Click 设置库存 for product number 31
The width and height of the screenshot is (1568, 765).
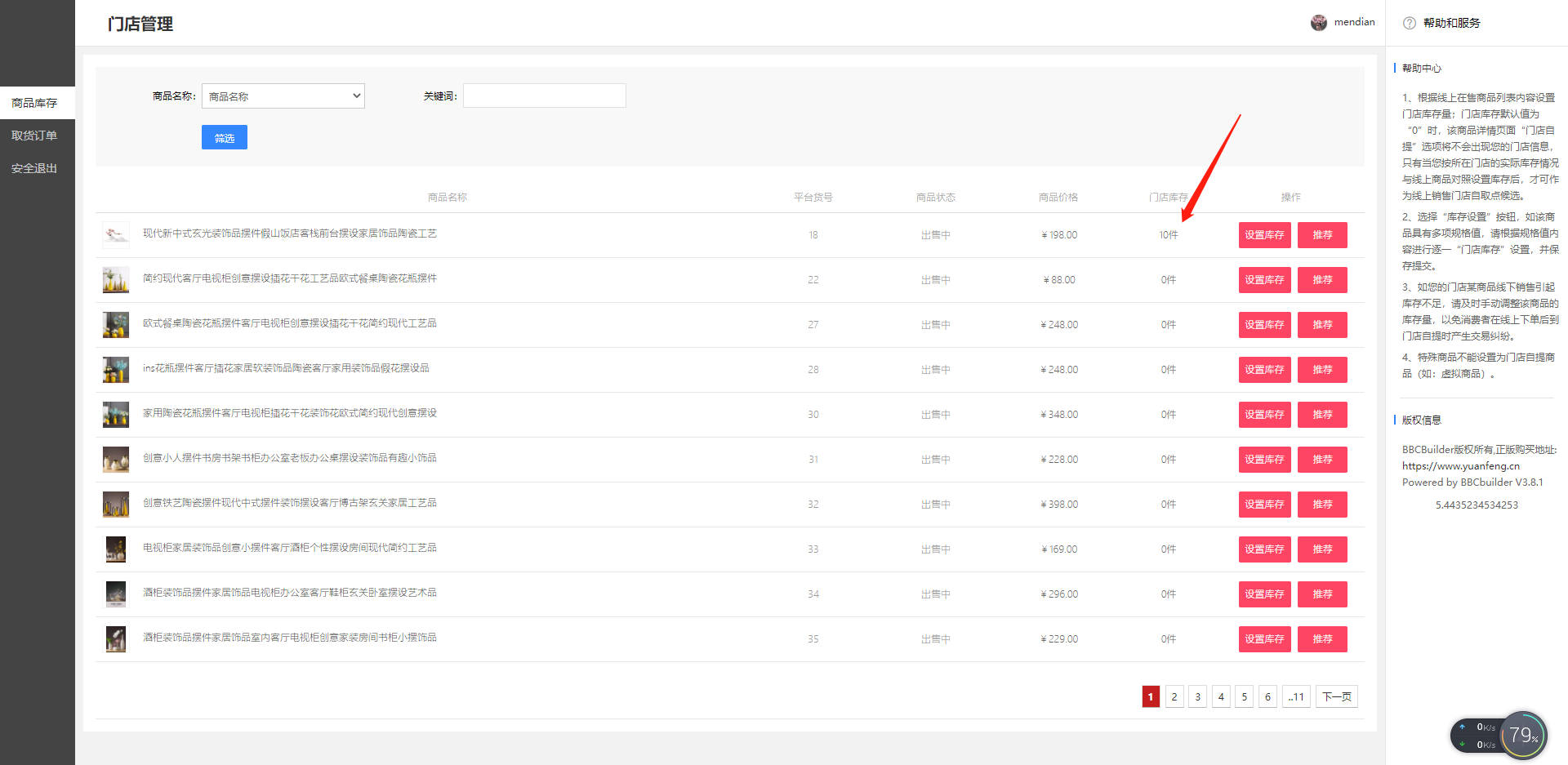click(1265, 460)
